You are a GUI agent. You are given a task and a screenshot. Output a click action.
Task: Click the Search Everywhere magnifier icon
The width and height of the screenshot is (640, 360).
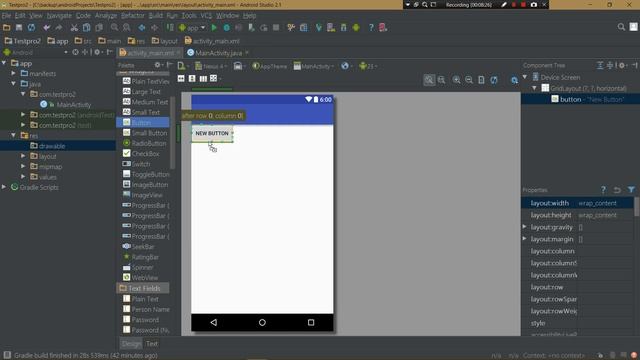pos(621,27)
